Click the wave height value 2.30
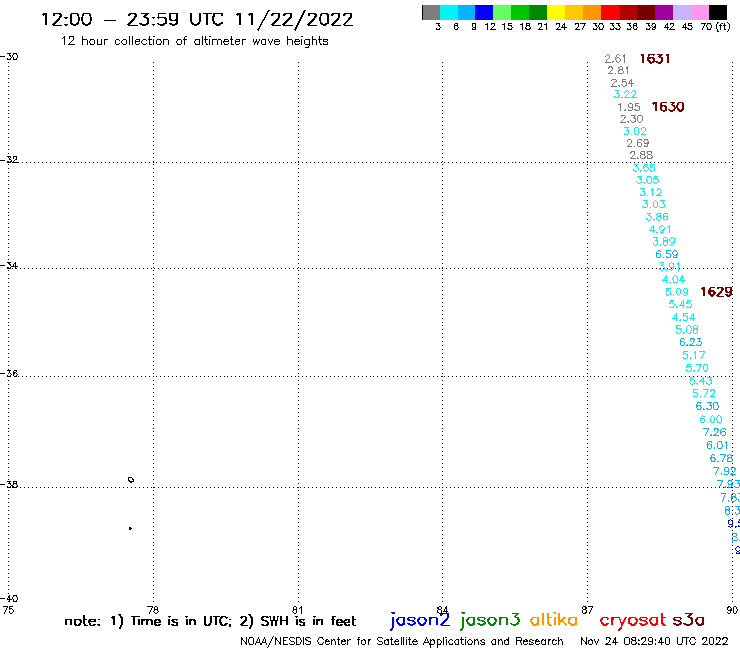 [x=631, y=119]
